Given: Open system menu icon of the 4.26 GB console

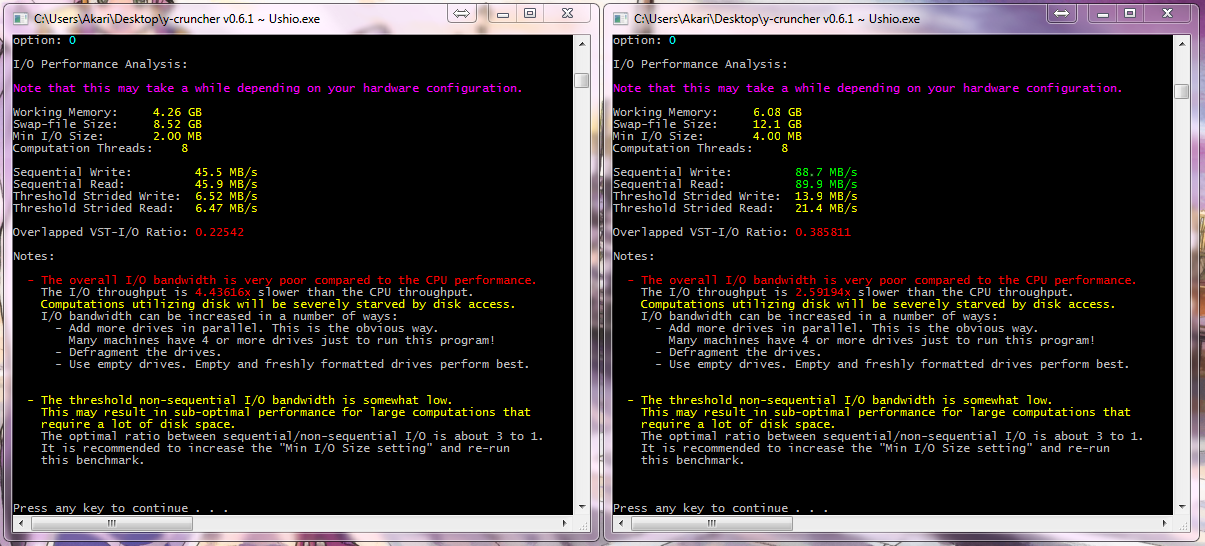Looking at the screenshot, I should pos(19,17).
